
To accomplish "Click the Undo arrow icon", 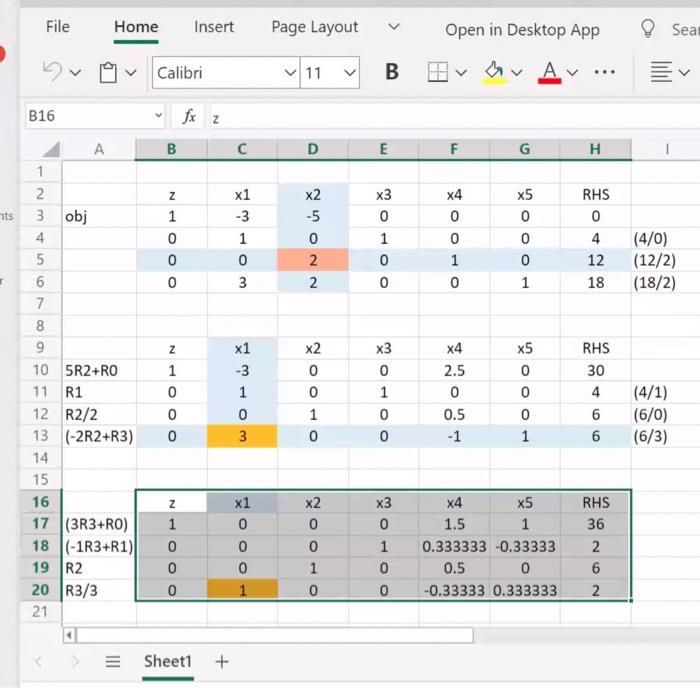I will point(53,71).
